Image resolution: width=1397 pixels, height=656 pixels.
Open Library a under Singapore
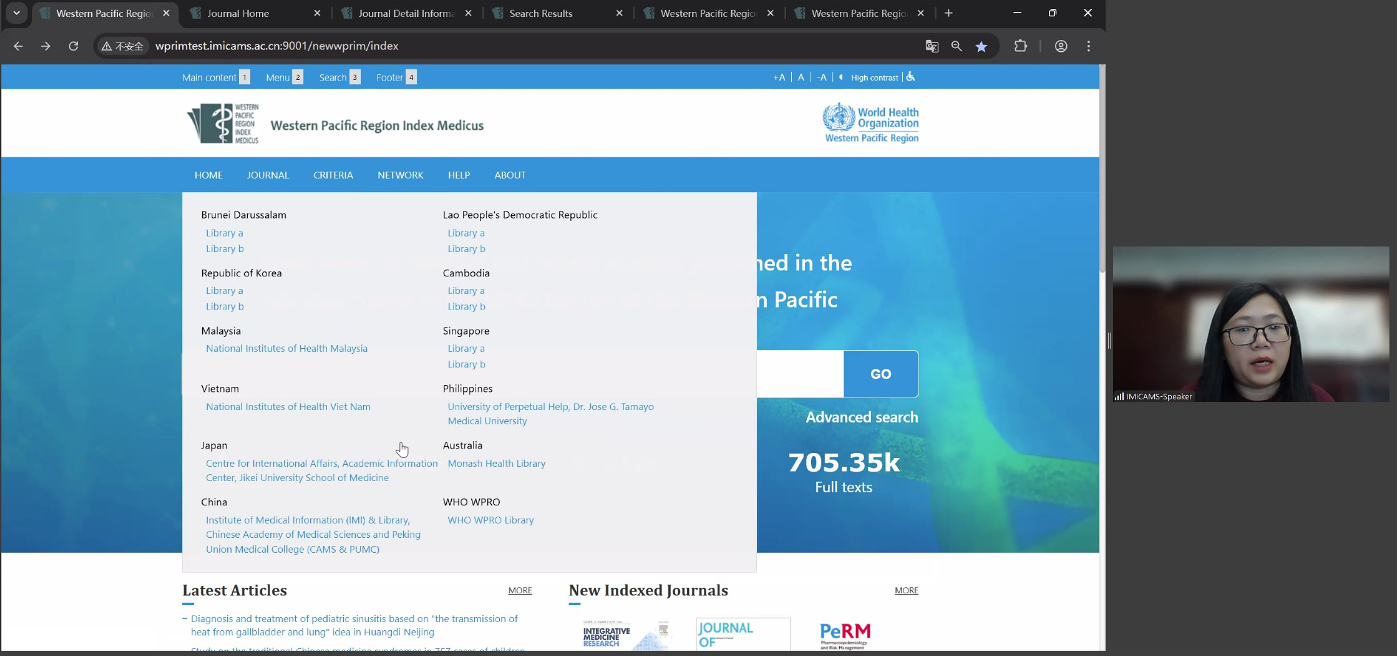pos(466,349)
